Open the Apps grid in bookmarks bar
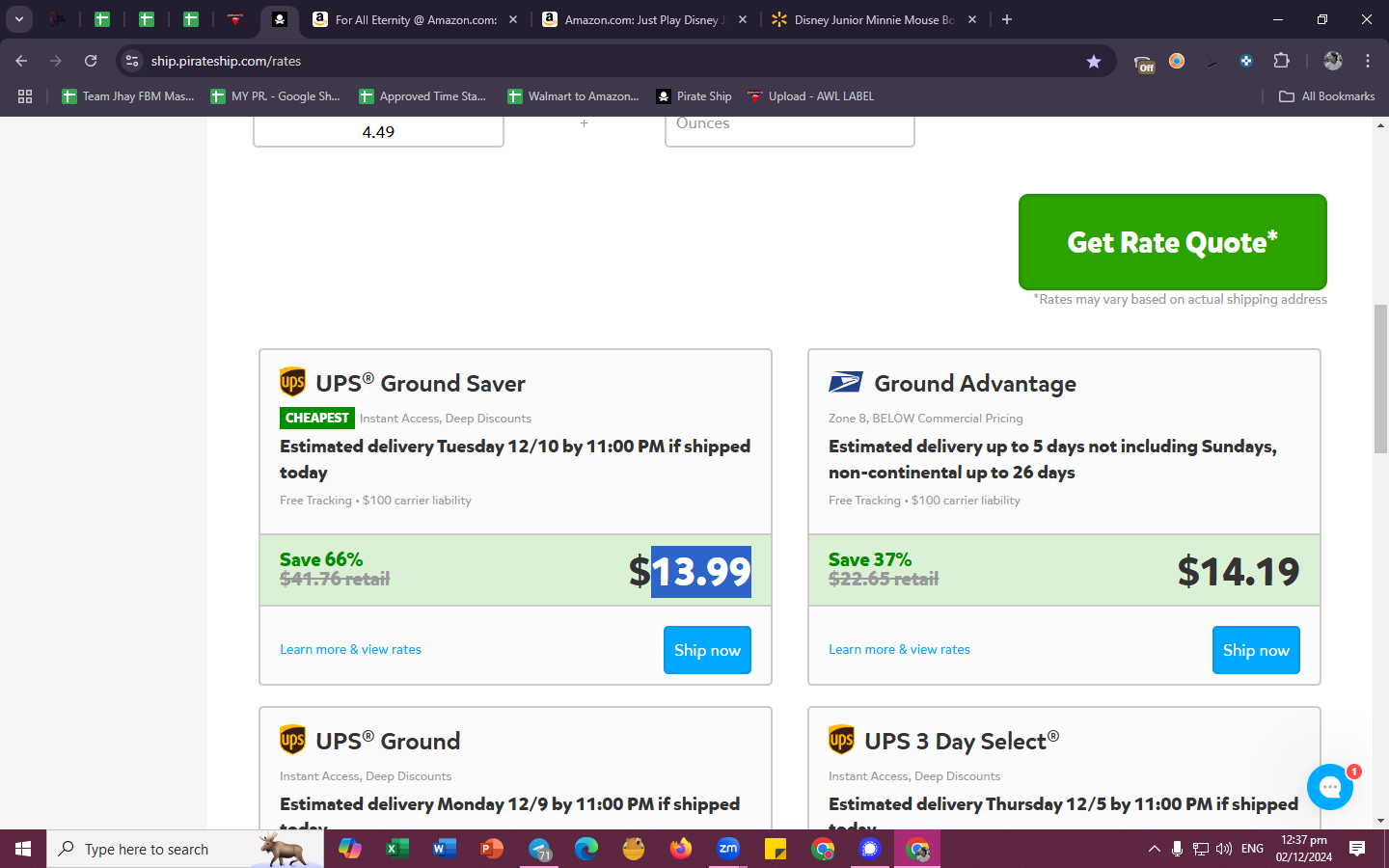The height and width of the screenshot is (868, 1389). pyautogui.click(x=25, y=96)
